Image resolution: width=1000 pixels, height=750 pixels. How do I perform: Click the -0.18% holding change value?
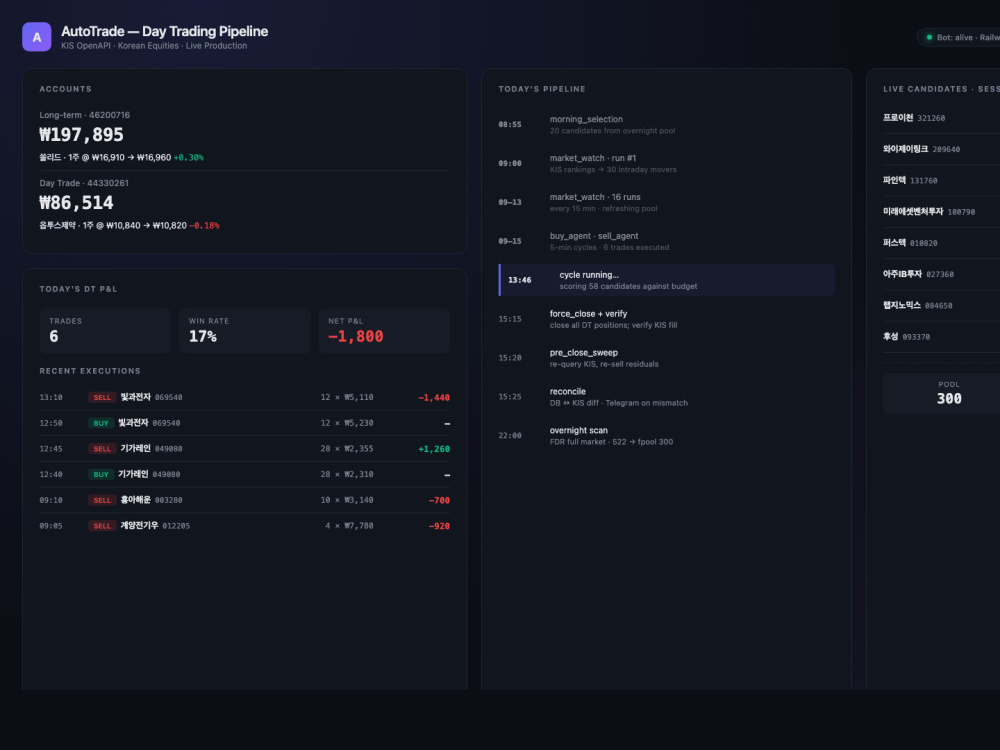click(204, 226)
